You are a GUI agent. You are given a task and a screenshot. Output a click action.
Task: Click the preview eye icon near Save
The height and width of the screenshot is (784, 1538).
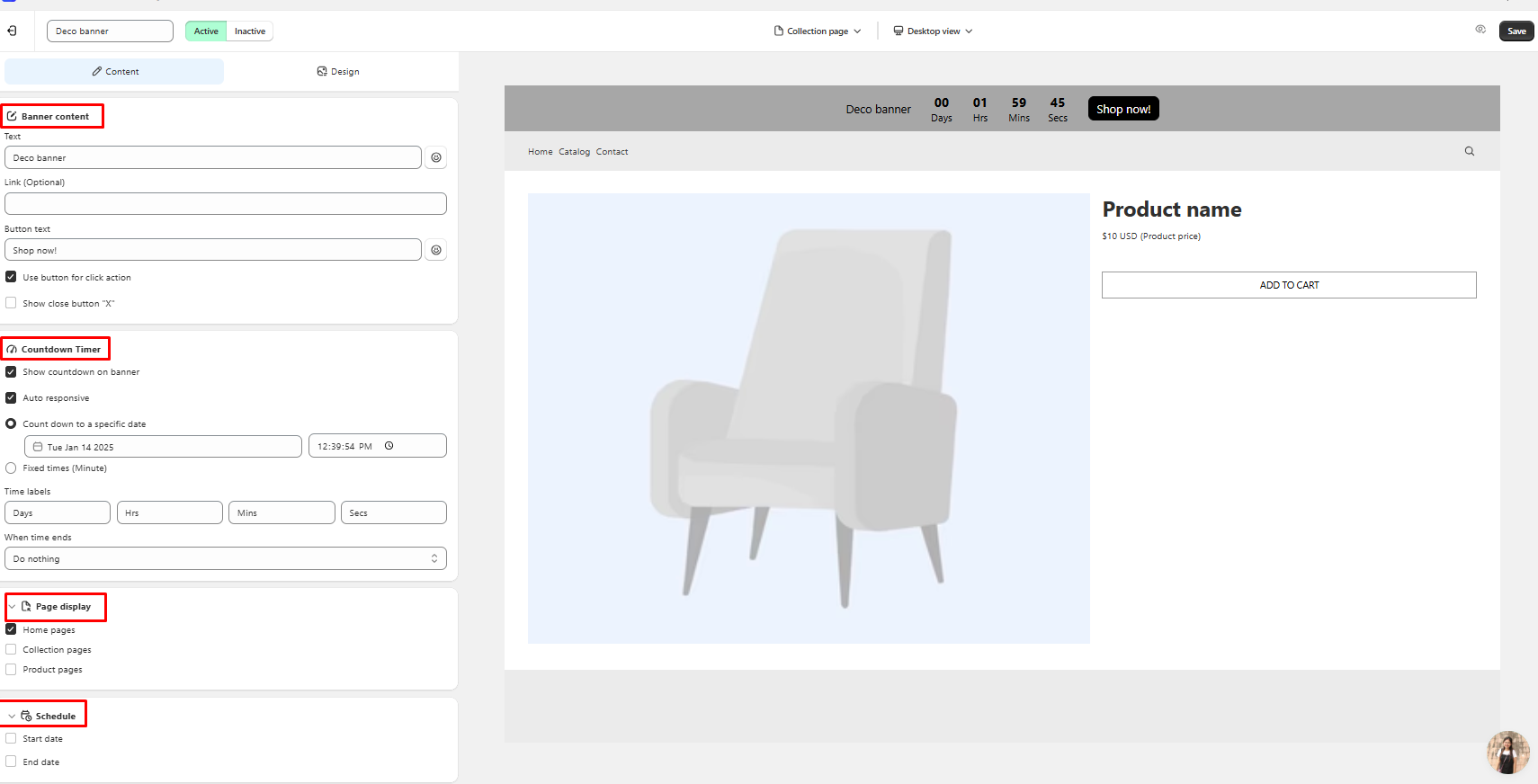click(x=1480, y=30)
